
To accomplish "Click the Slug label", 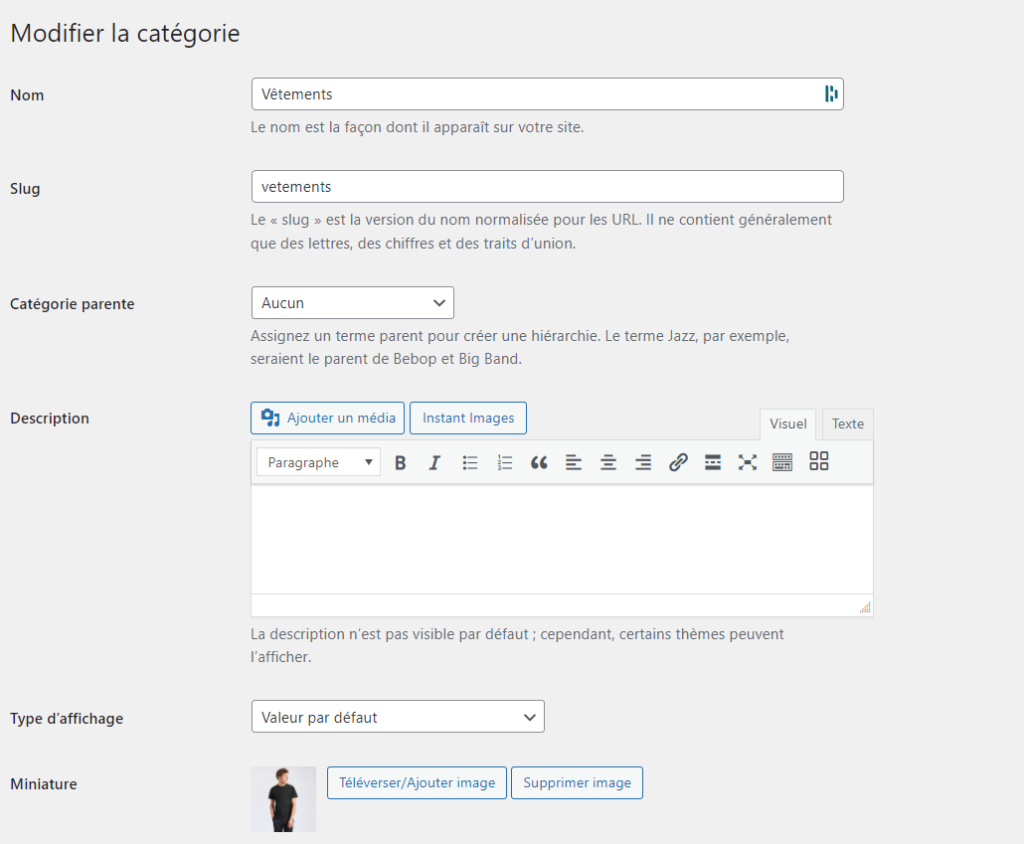I will pos(25,189).
